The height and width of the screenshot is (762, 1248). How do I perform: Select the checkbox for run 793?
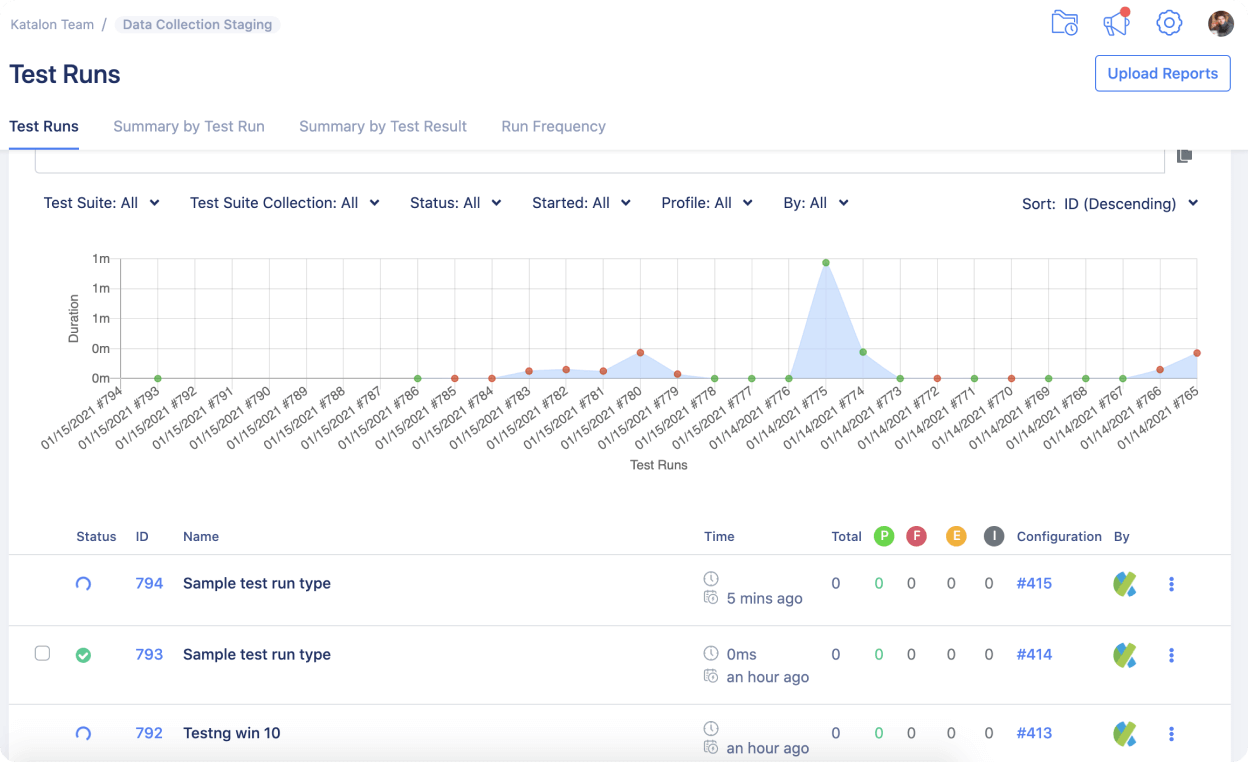(42, 653)
